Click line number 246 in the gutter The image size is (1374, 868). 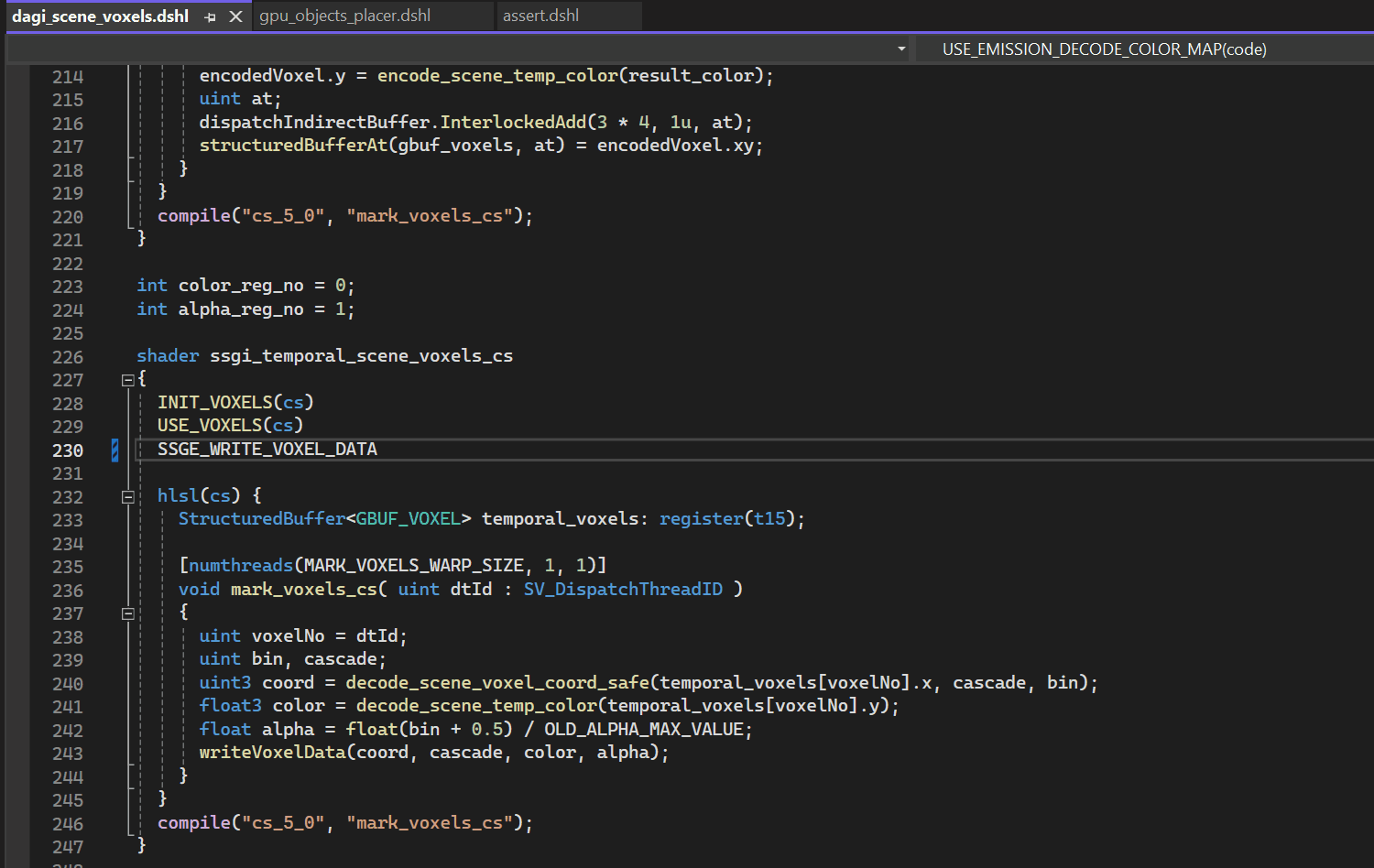pyautogui.click(x=68, y=822)
